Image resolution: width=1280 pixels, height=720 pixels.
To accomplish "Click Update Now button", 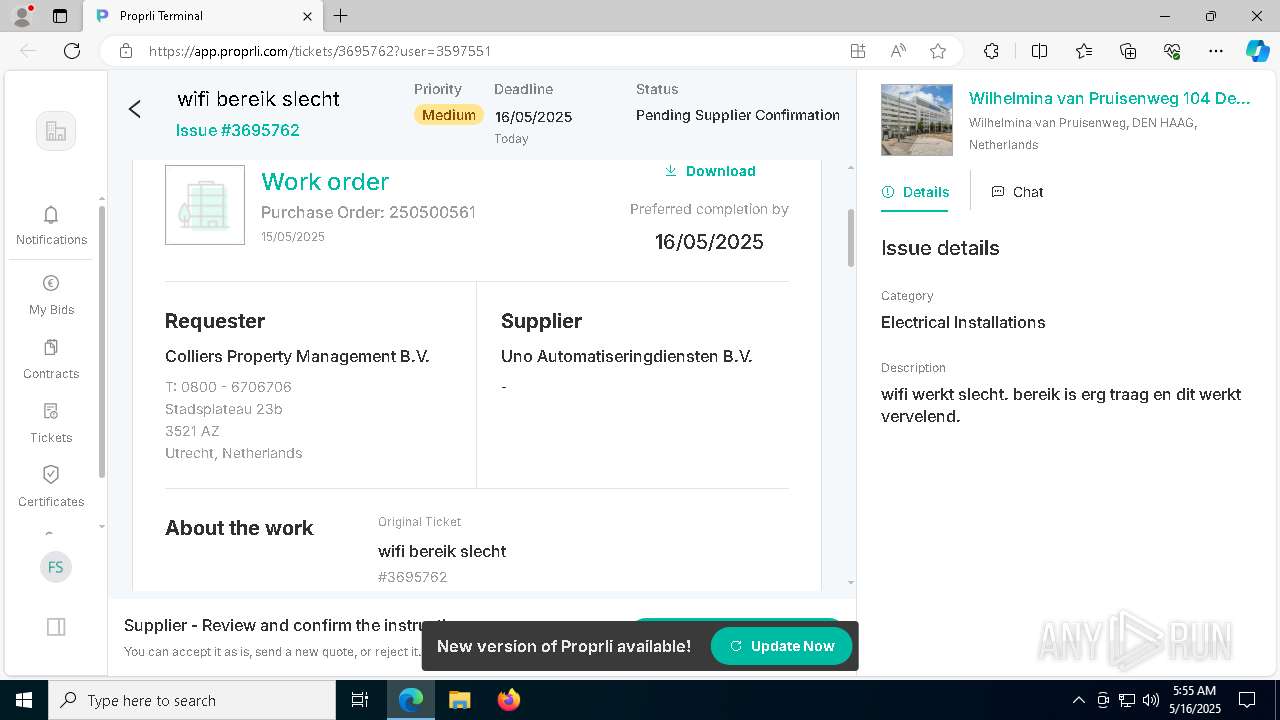I will pos(781,646).
